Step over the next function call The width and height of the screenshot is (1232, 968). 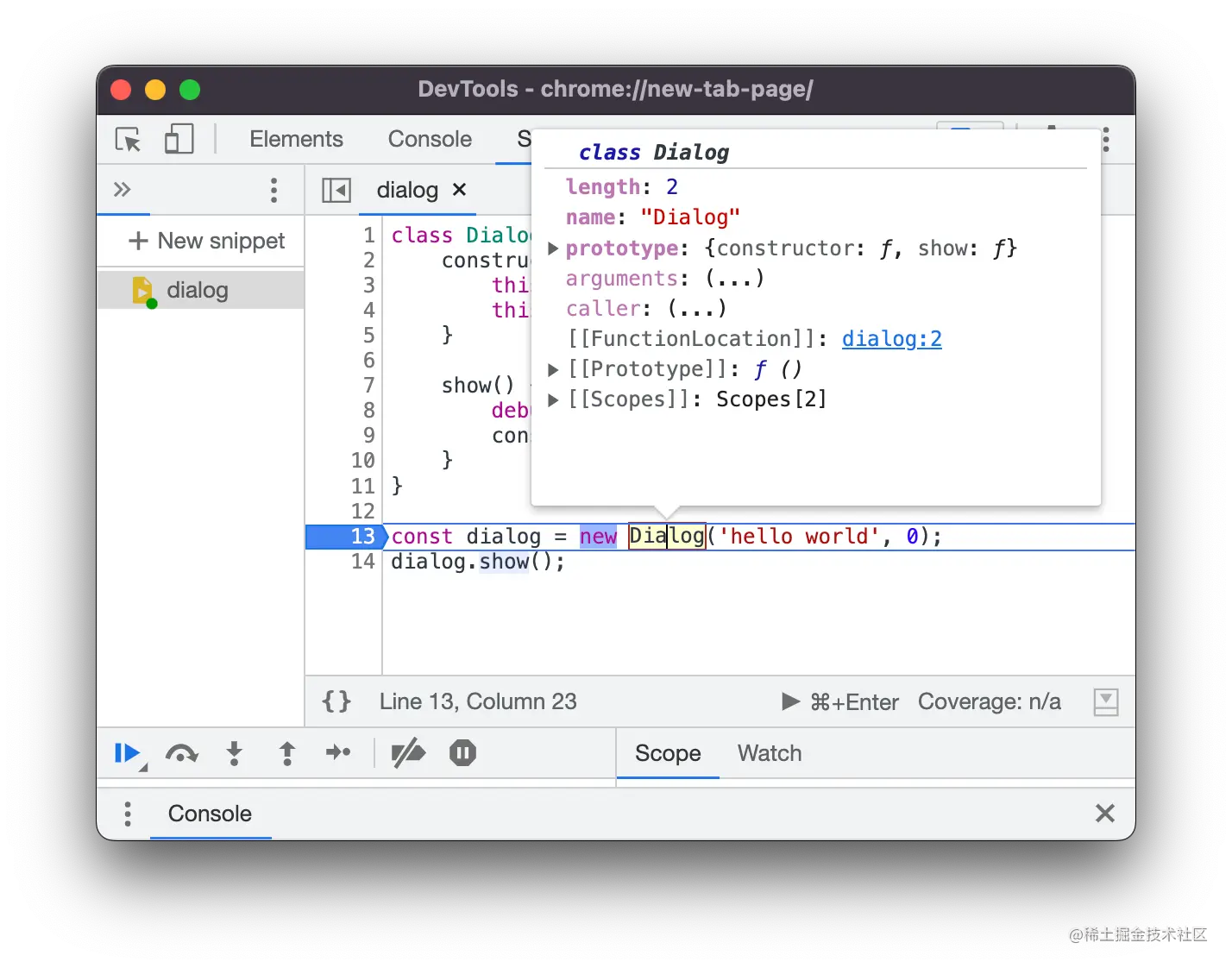click(181, 754)
